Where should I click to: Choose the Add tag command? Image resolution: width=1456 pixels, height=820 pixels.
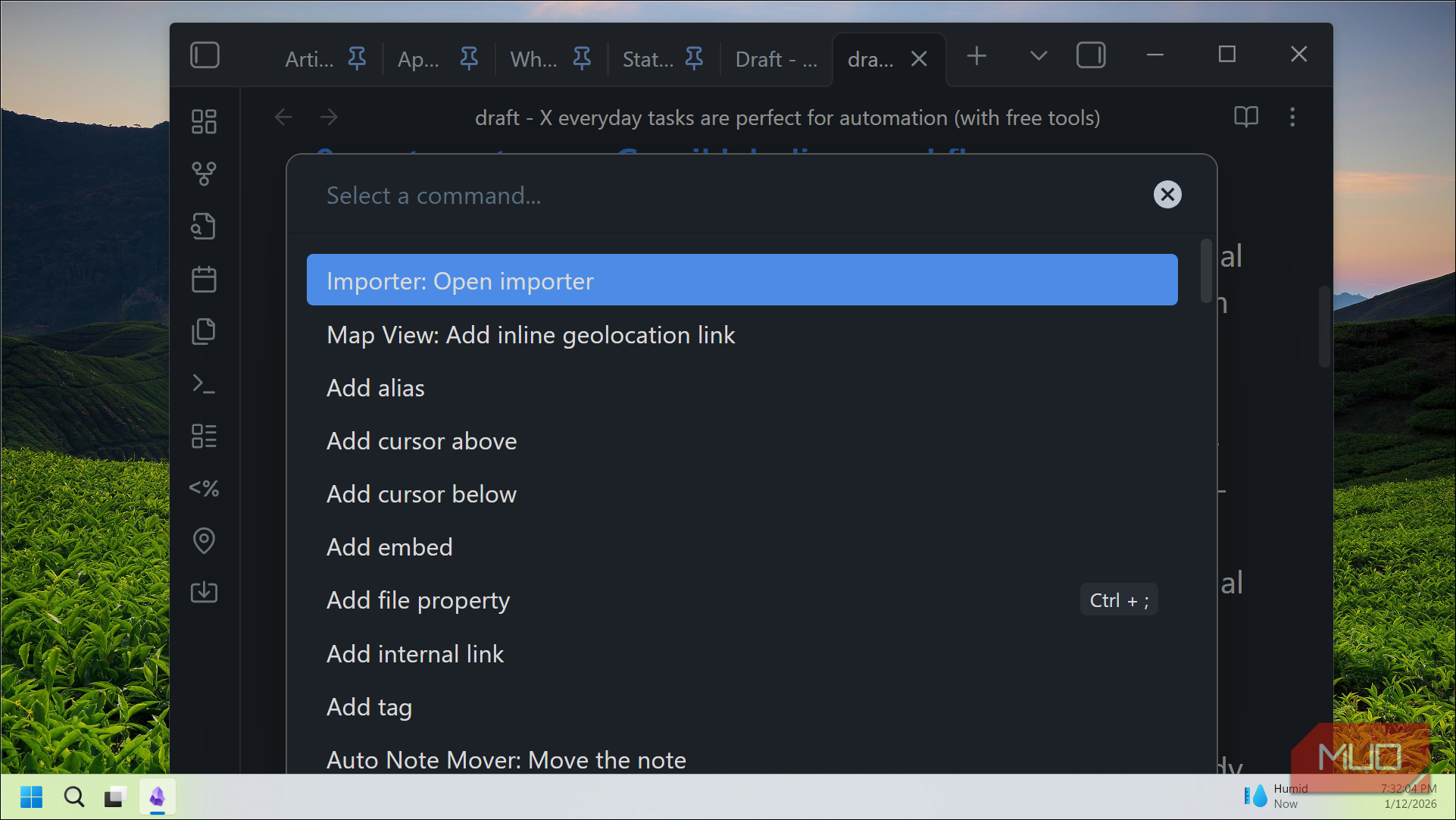pos(742,707)
